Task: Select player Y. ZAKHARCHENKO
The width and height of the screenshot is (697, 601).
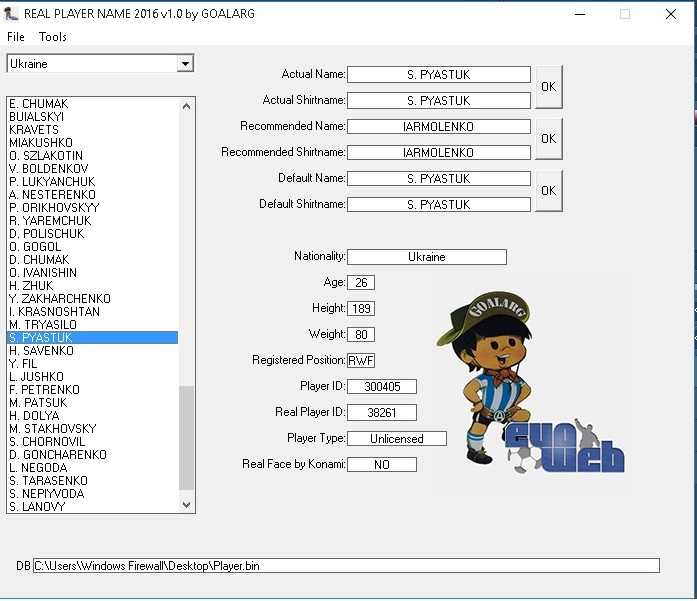Action: [x=92, y=299]
